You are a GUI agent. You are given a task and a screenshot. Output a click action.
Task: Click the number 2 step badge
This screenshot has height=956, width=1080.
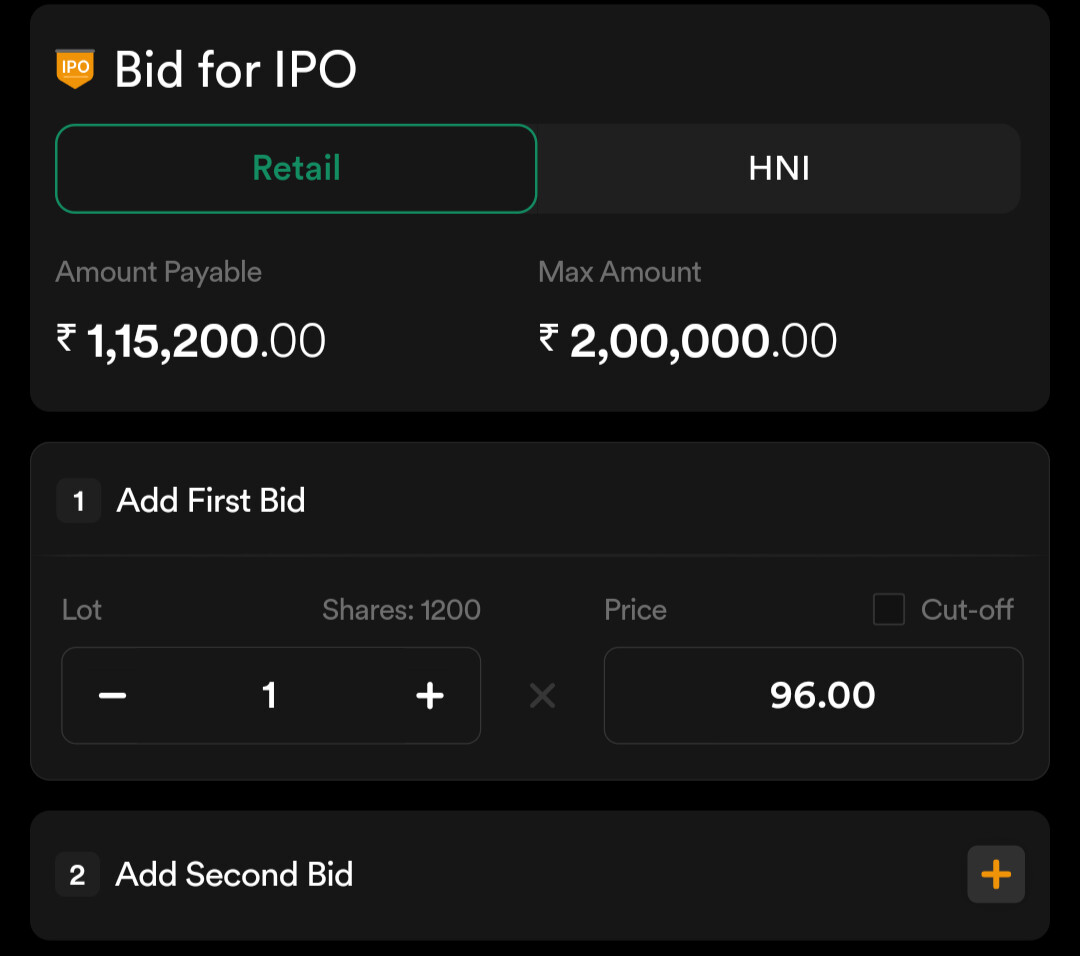(77, 875)
